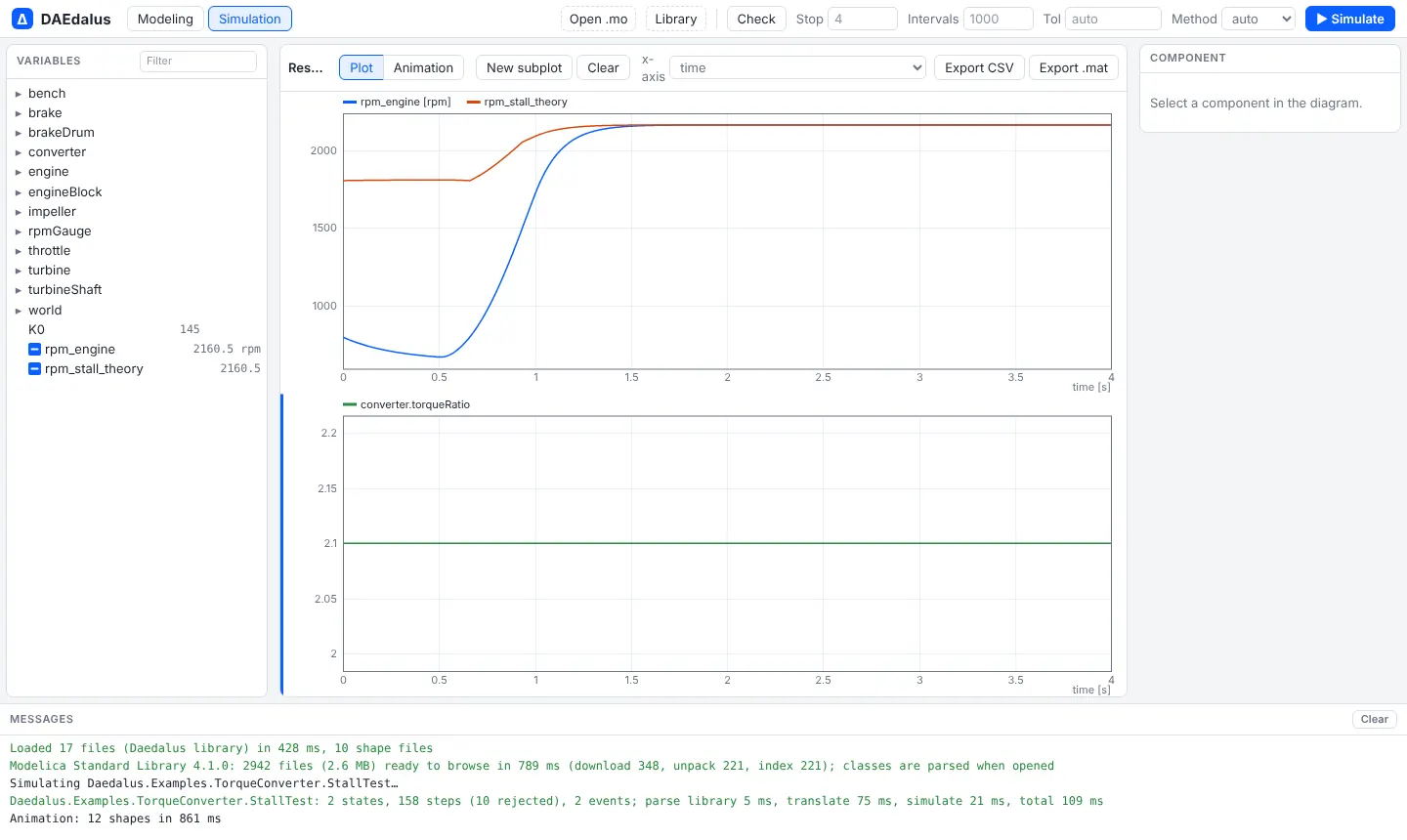Image resolution: width=1407 pixels, height=840 pixels.
Task: Add a New subplot
Action: [x=525, y=67]
